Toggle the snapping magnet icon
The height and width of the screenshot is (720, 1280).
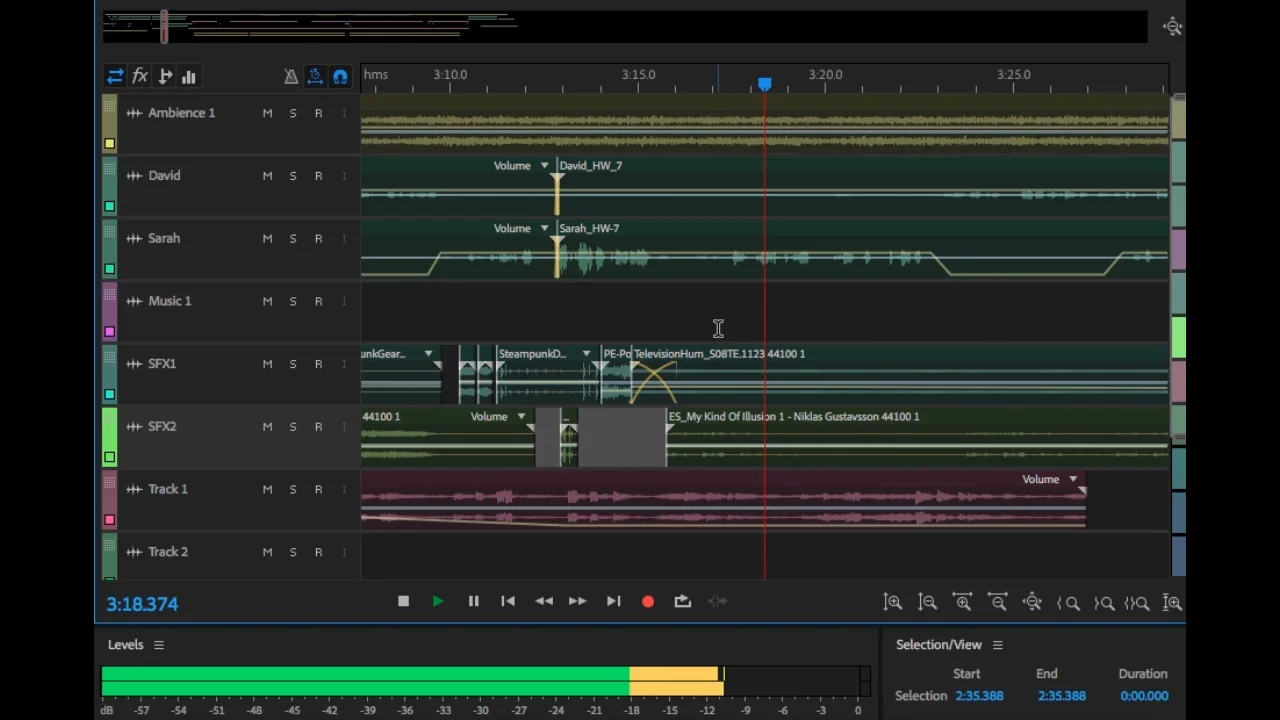340,77
